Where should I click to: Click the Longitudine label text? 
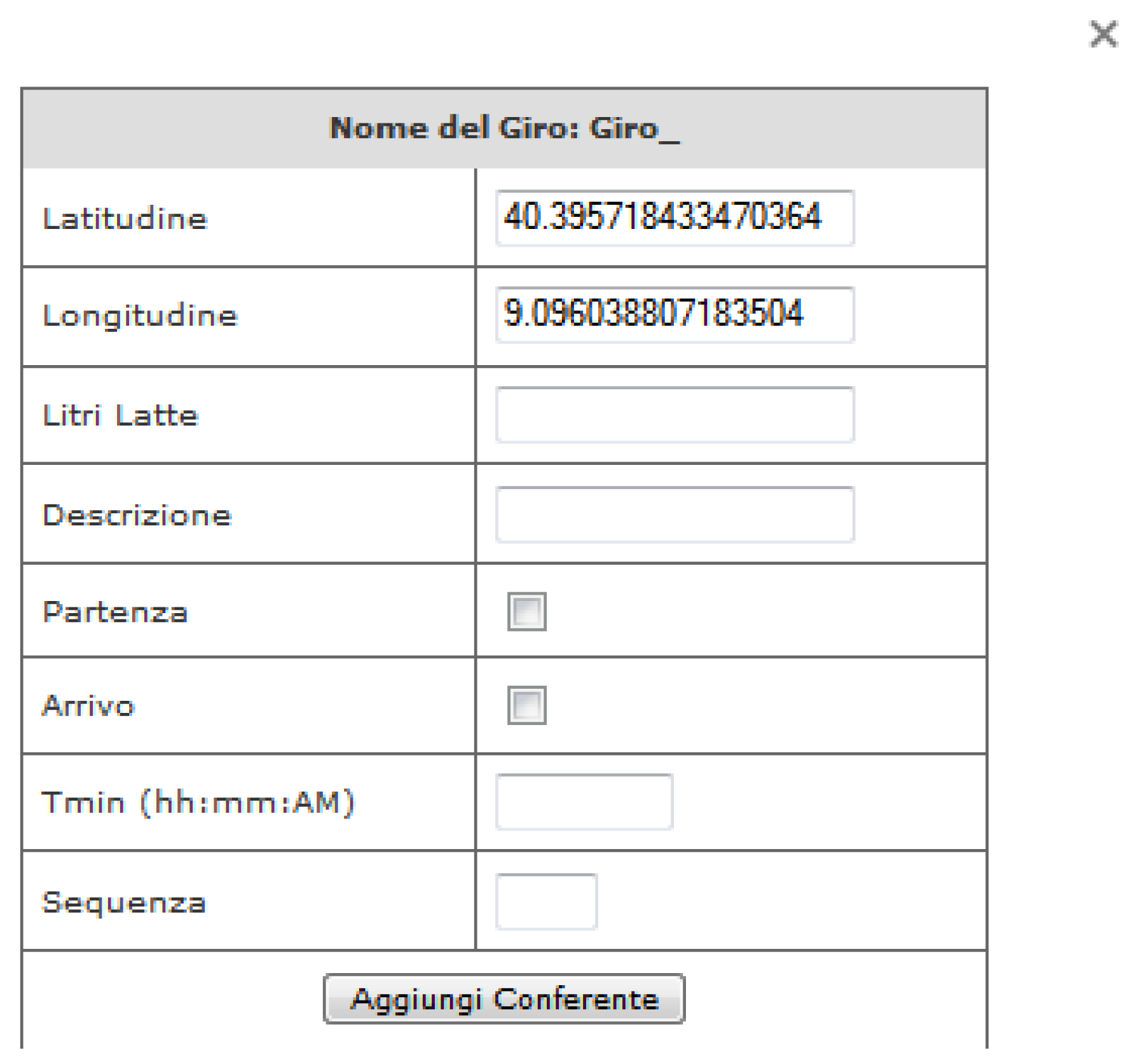(x=140, y=315)
